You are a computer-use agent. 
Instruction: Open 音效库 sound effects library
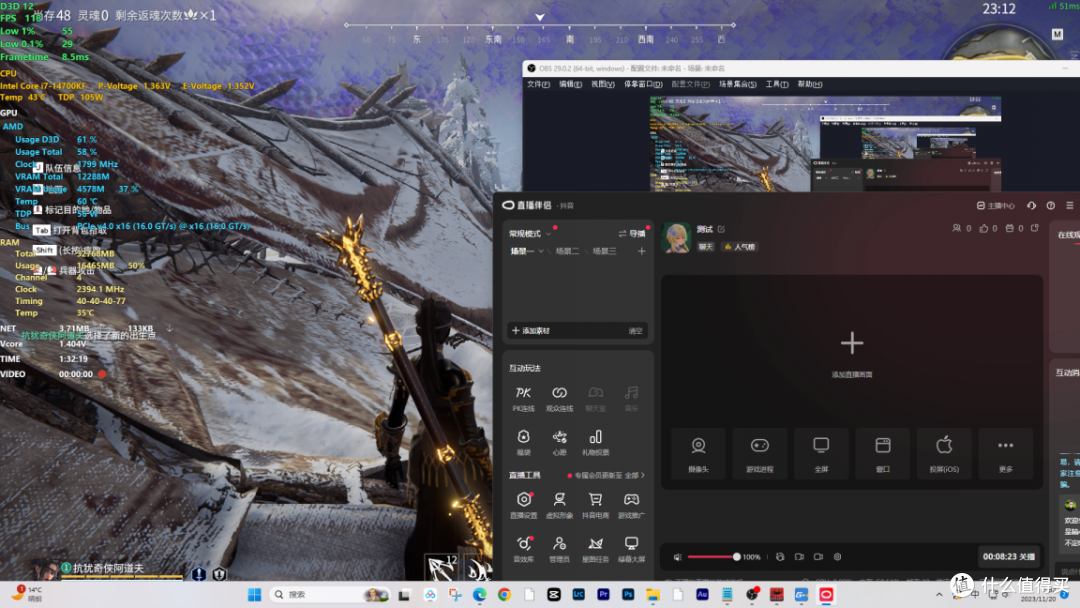point(523,549)
